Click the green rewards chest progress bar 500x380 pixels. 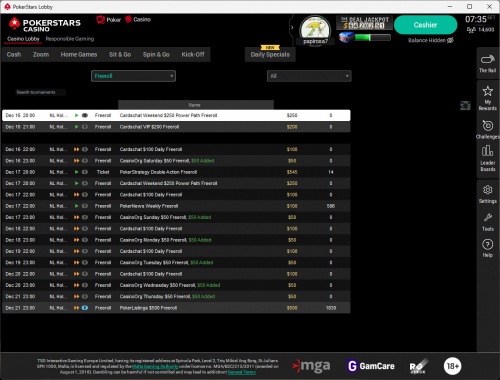click(372, 37)
